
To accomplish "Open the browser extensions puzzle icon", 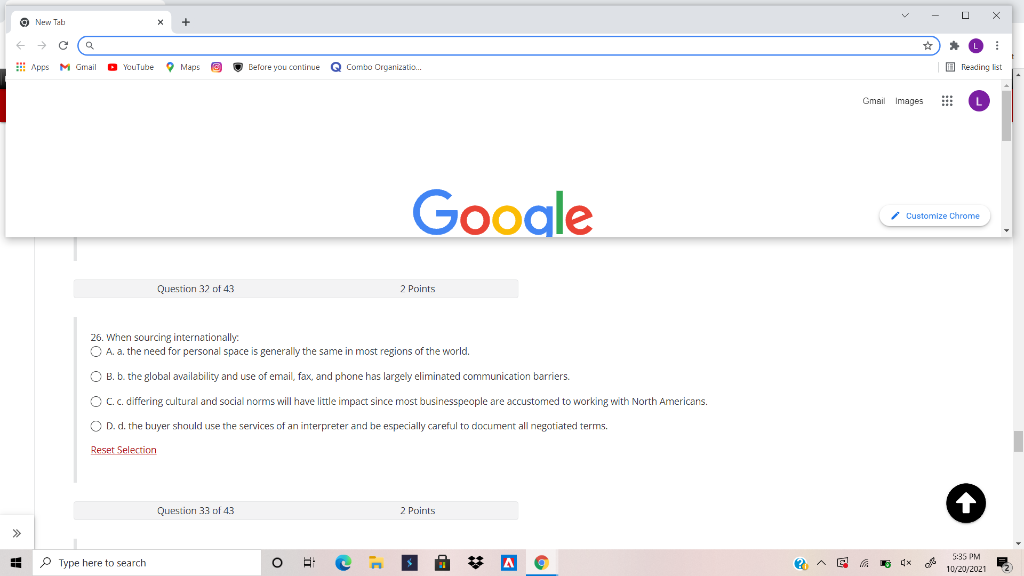I will coord(951,45).
